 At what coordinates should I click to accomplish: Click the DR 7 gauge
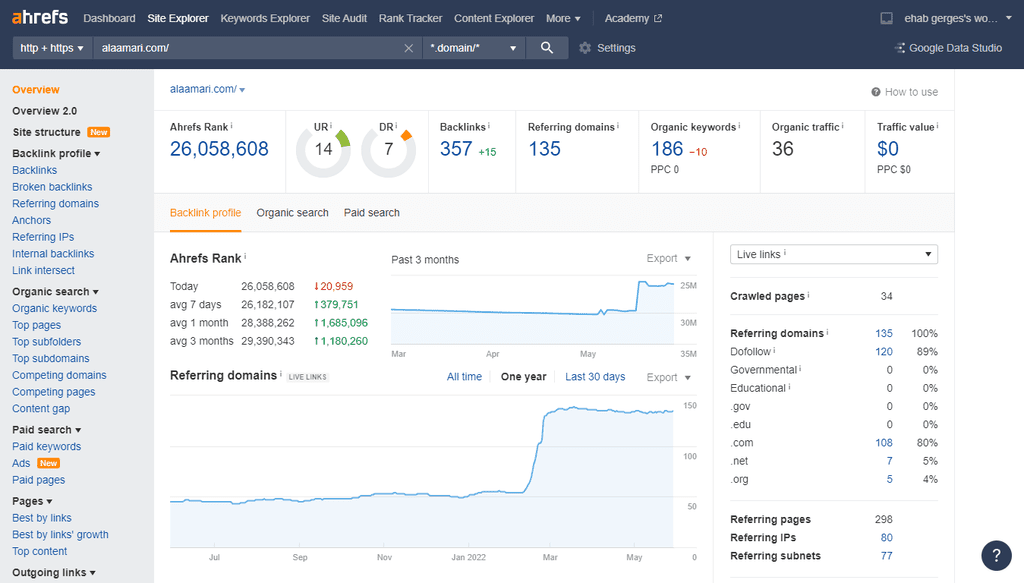(389, 150)
